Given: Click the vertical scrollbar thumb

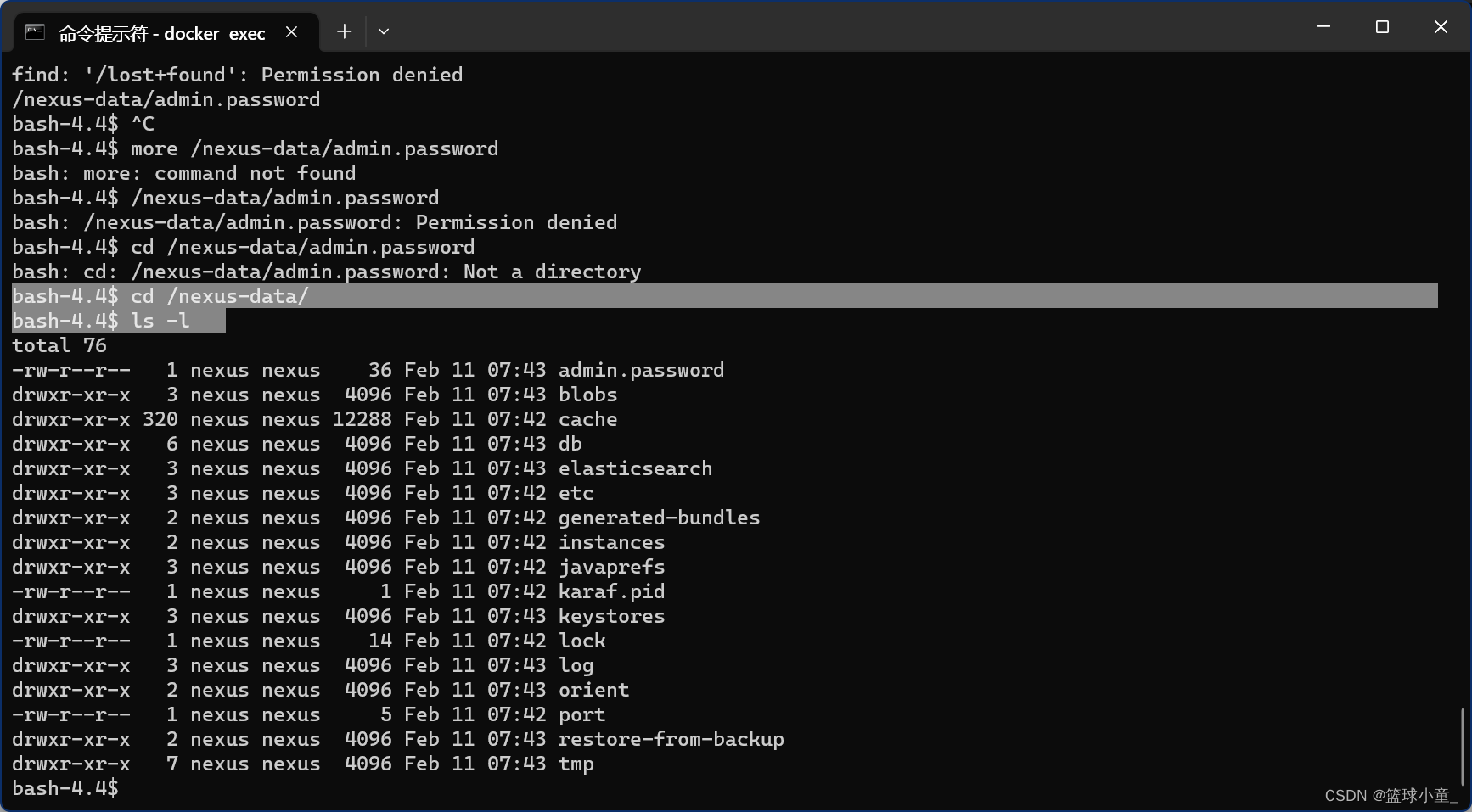Looking at the screenshot, I should coord(1463,747).
